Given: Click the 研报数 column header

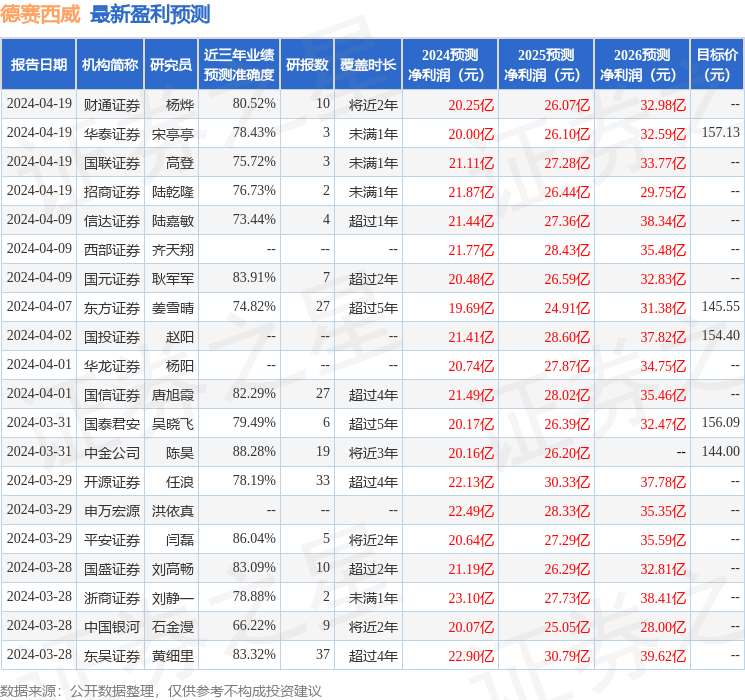Looking at the screenshot, I should pos(307,65).
